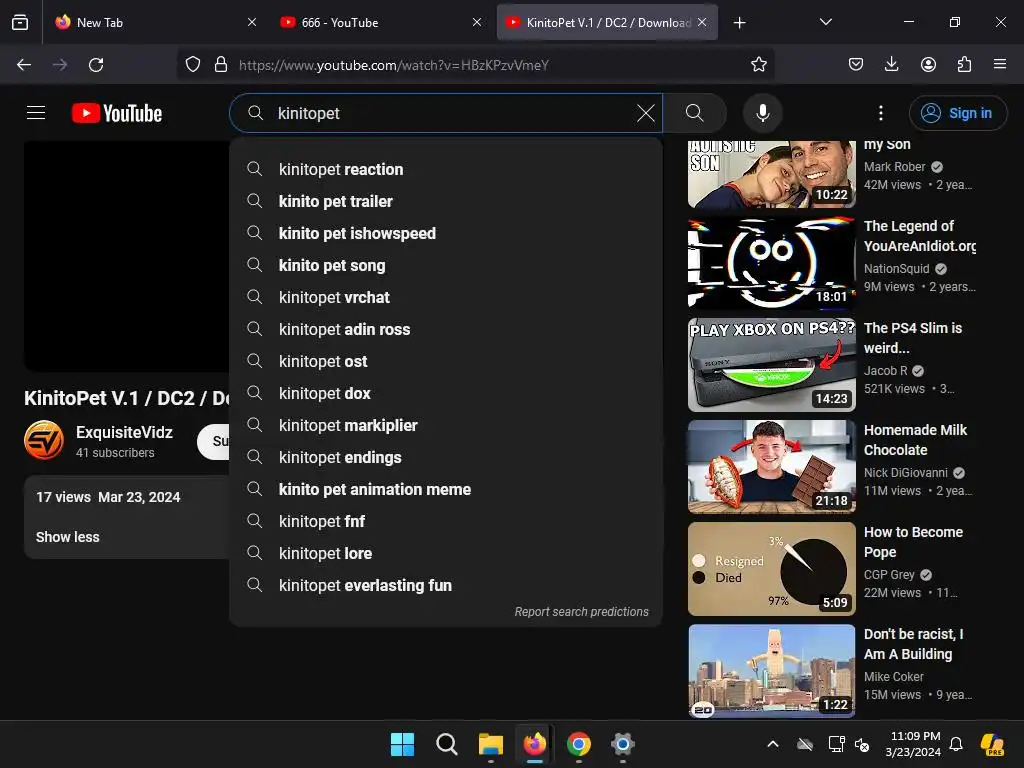Close the KinitoPet V.1 tab
The width and height of the screenshot is (1024, 768).
pos(701,22)
